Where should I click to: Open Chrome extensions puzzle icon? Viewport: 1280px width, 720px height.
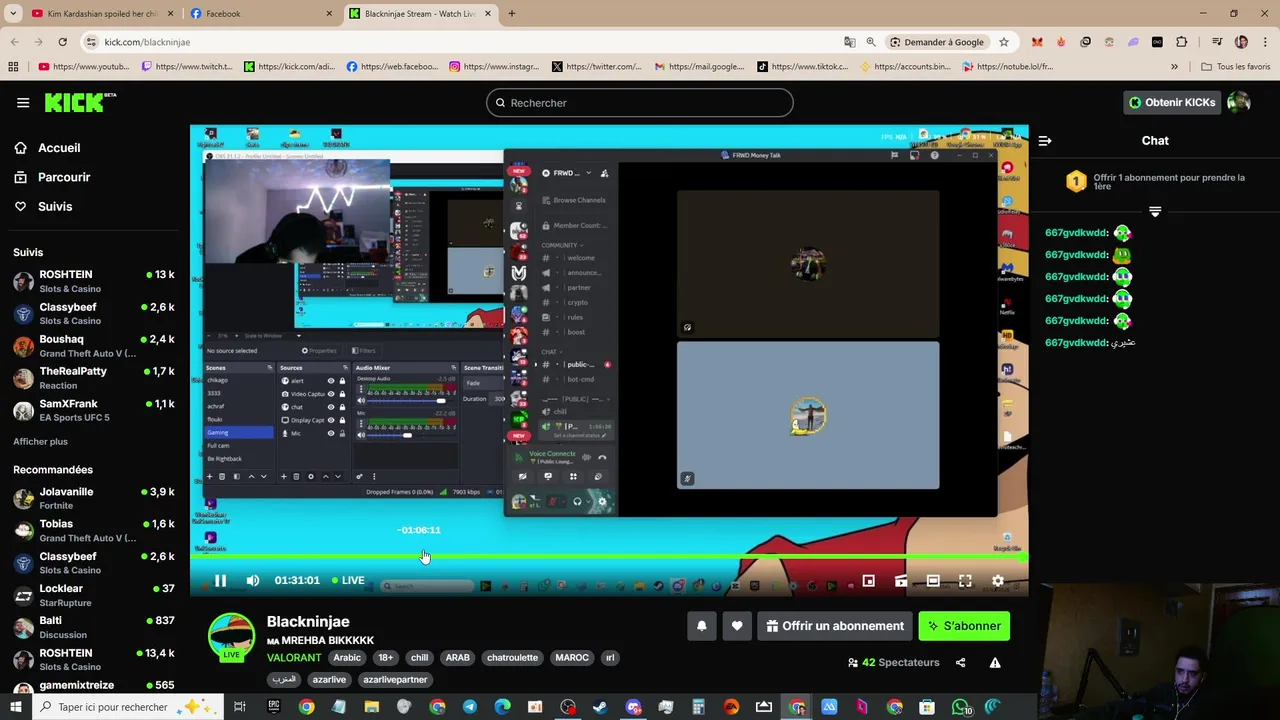coord(1182,42)
